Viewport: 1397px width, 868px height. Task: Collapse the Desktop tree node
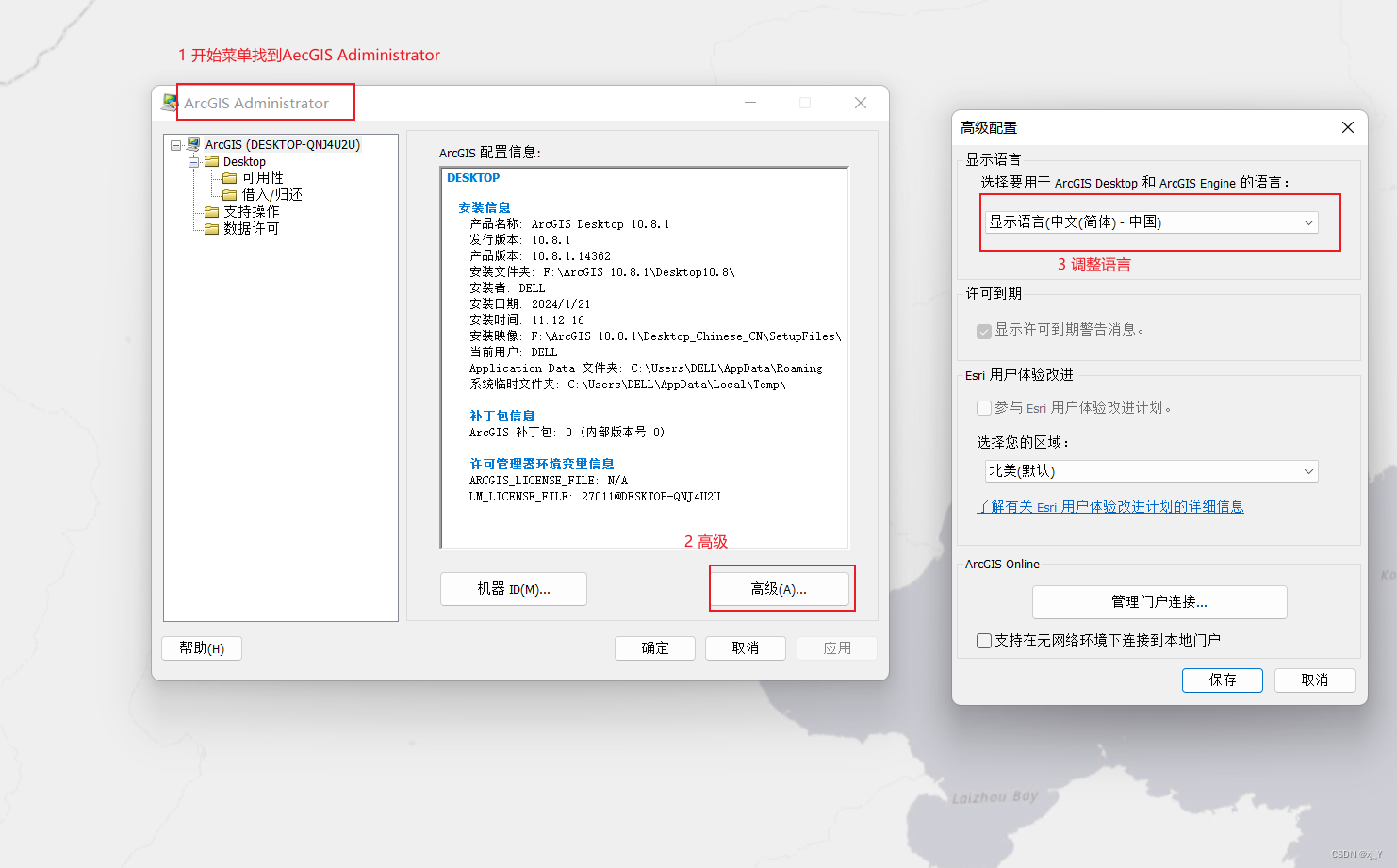(193, 162)
